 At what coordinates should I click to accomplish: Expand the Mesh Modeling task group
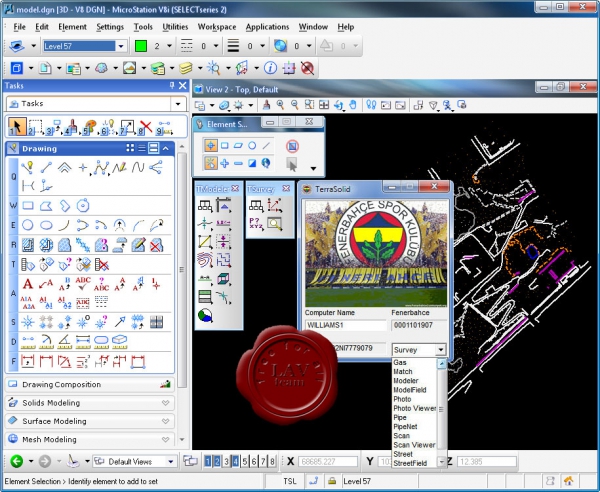pyautogui.click(x=90, y=439)
